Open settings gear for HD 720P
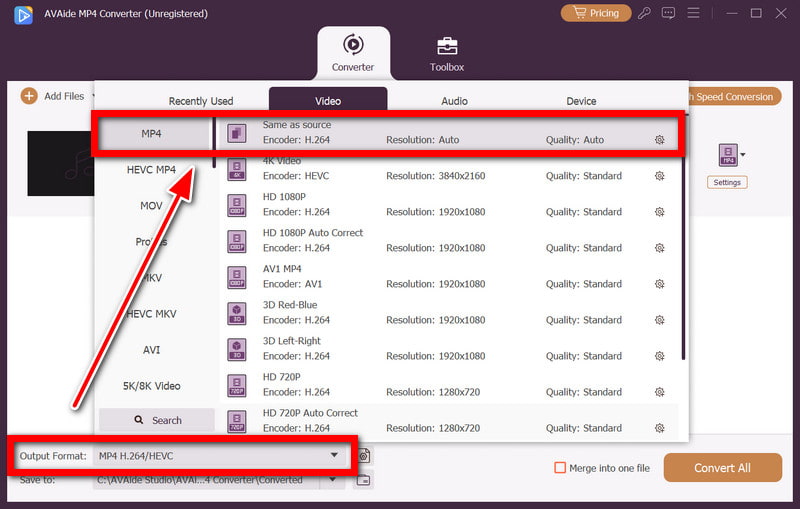The image size is (800, 509). pos(660,392)
